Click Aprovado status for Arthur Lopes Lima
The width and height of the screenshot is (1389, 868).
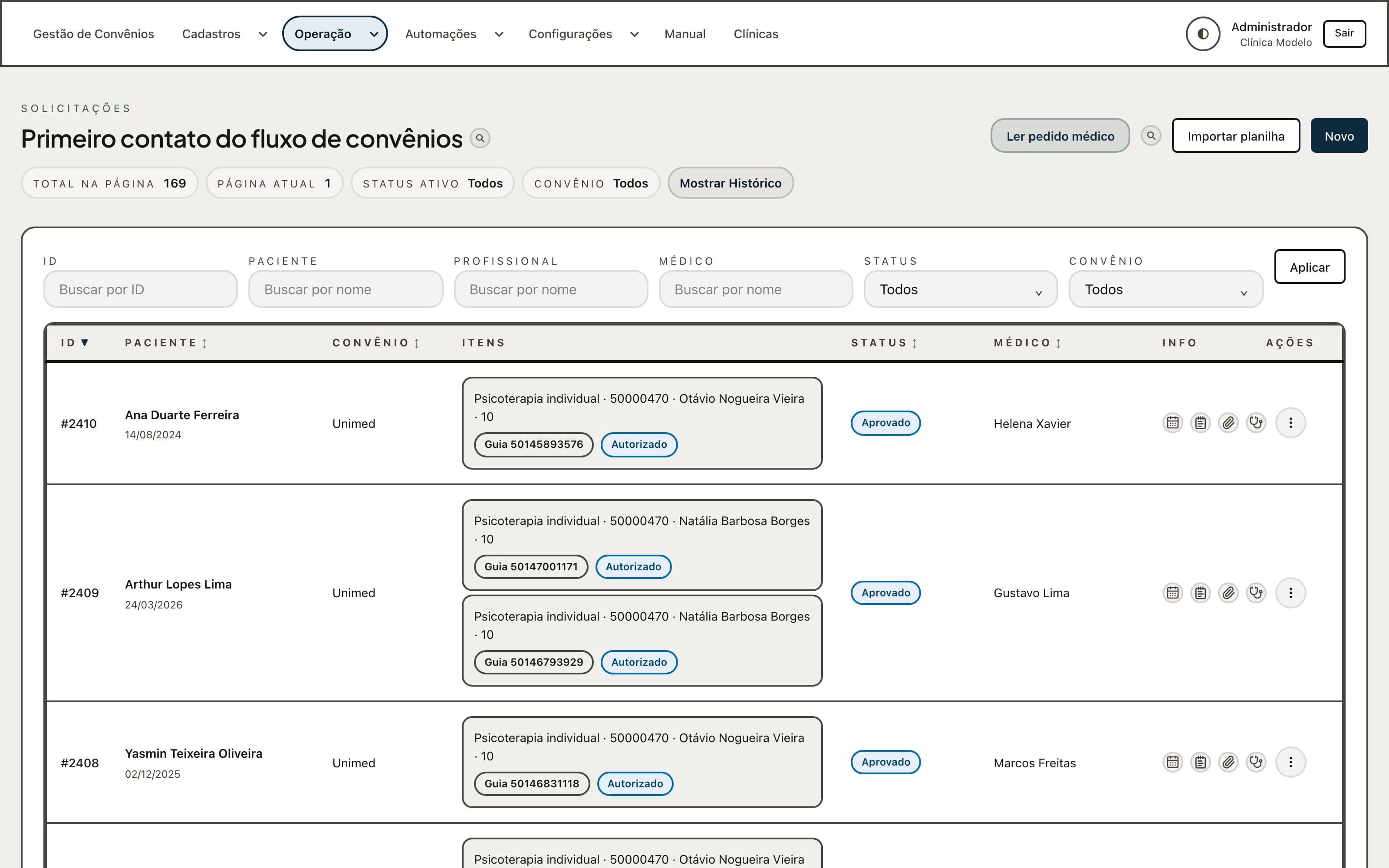885,592
